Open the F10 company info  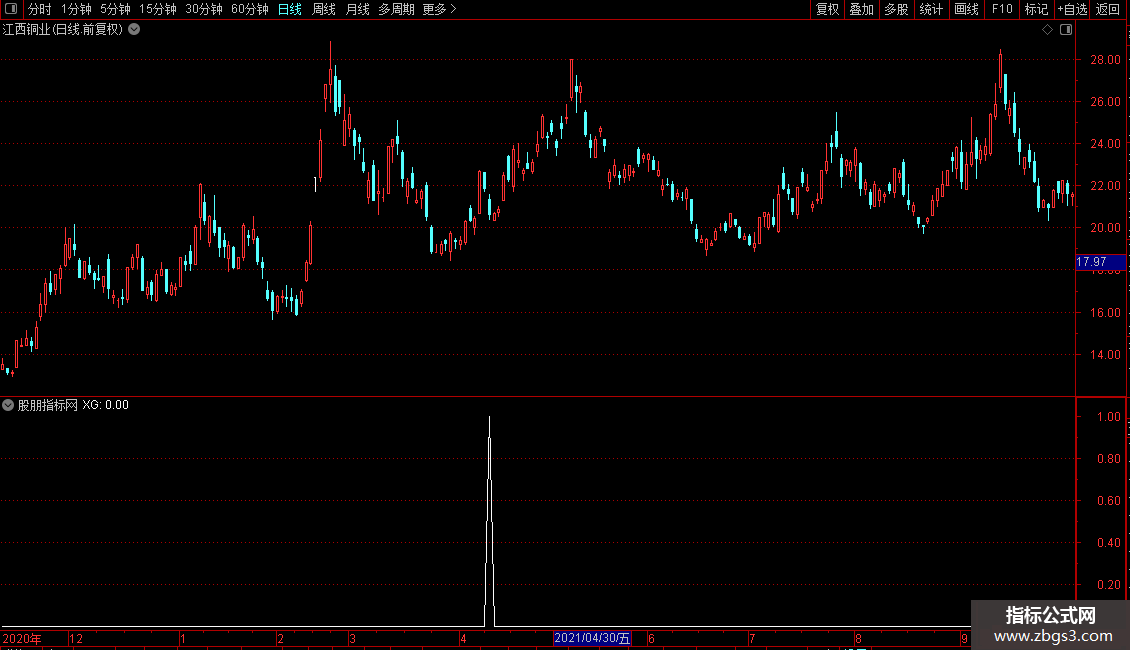pos(1002,9)
